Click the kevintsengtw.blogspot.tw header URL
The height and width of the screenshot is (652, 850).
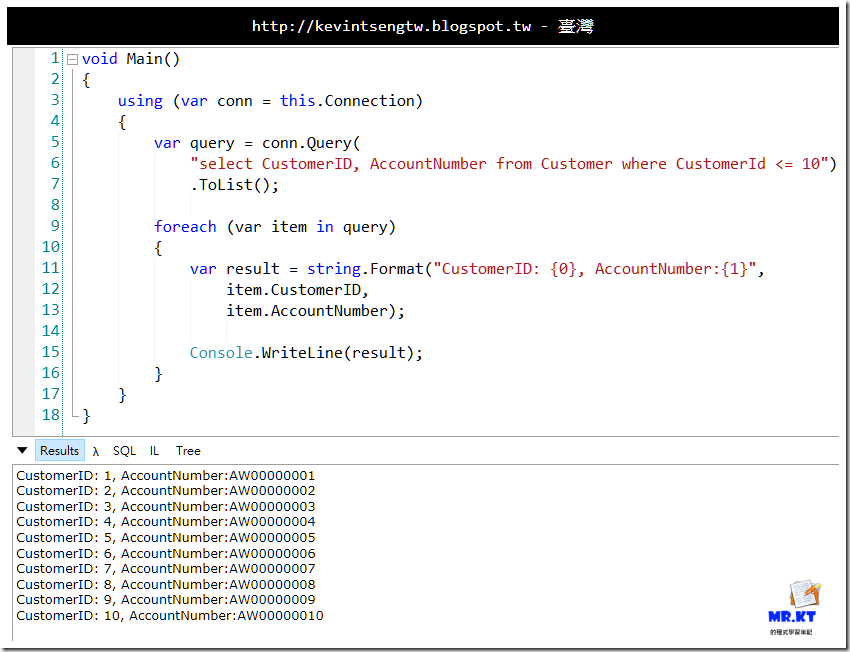tap(391, 26)
